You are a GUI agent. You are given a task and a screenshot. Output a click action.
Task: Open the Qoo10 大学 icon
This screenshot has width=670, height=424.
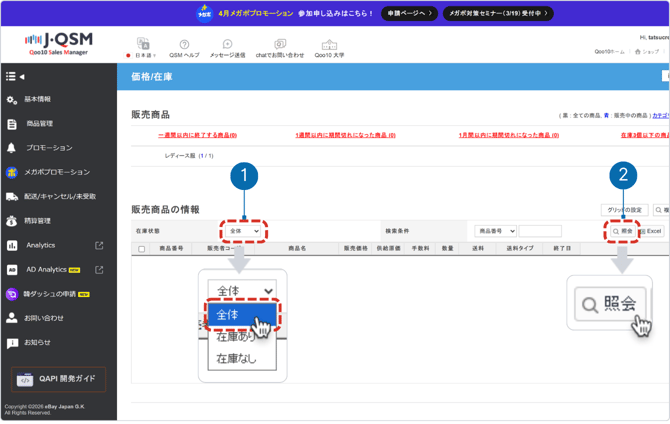(x=329, y=45)
